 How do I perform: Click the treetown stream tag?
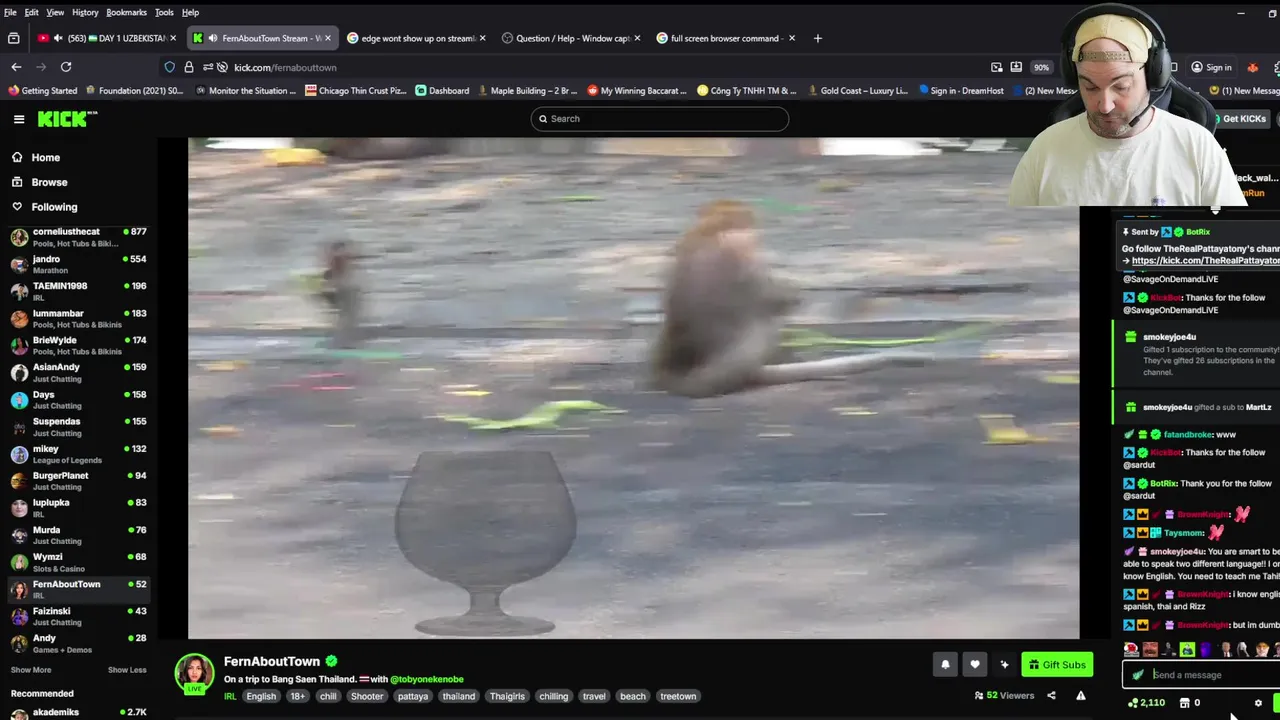[x=678, y=696]
